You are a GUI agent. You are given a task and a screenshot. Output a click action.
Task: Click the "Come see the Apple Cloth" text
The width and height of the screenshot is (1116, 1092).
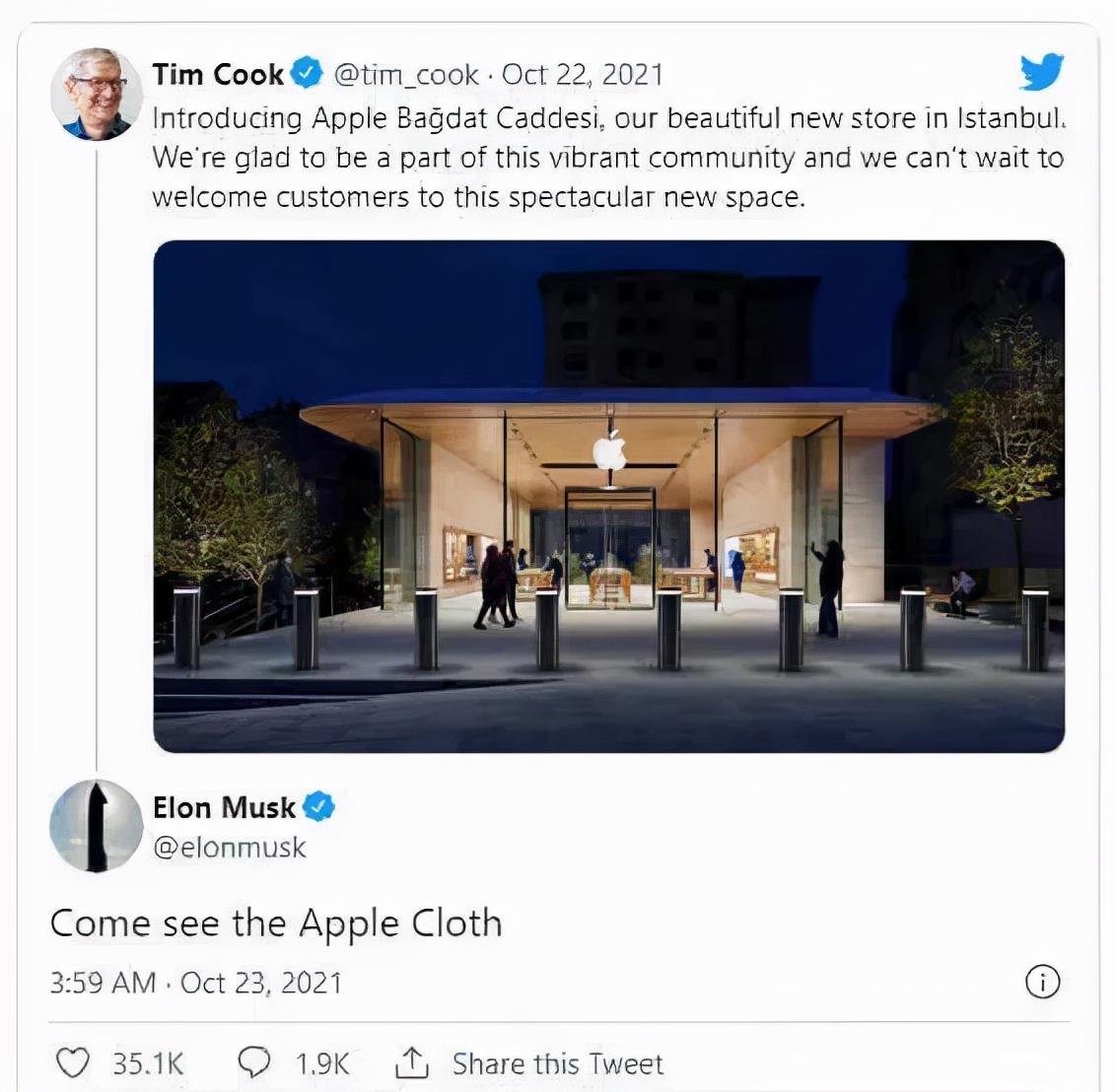click(276, 923)
